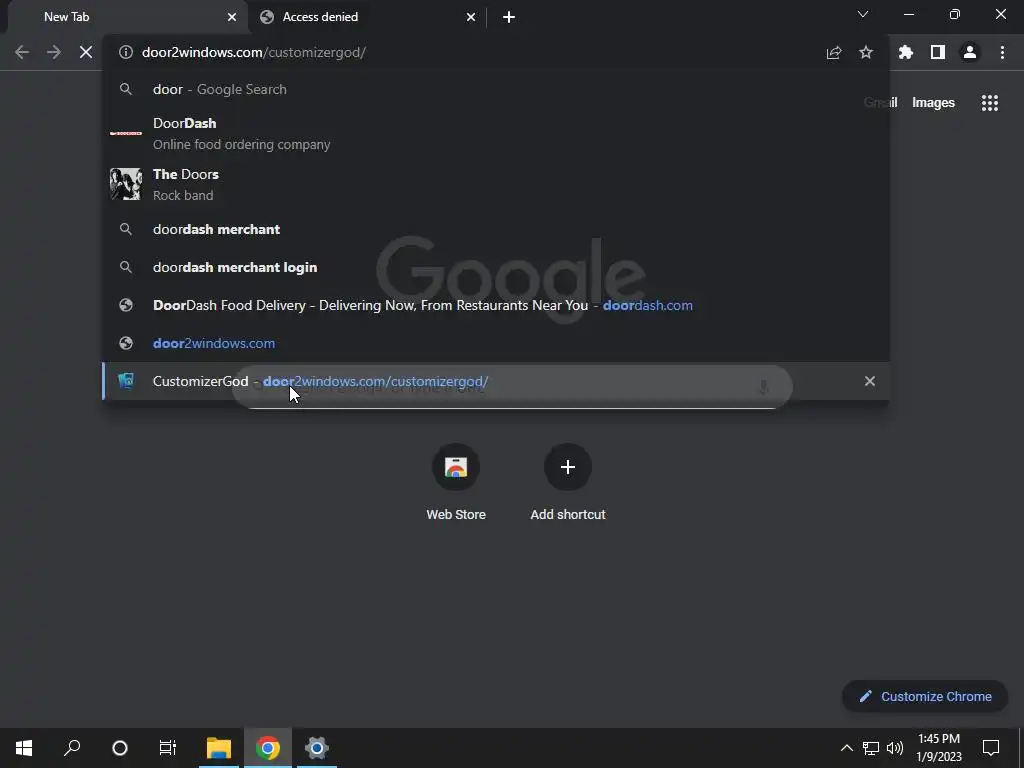Bookmark this tab with the star
The width and height of the screenshot is (1024, 768).
[x=866, y=52]
